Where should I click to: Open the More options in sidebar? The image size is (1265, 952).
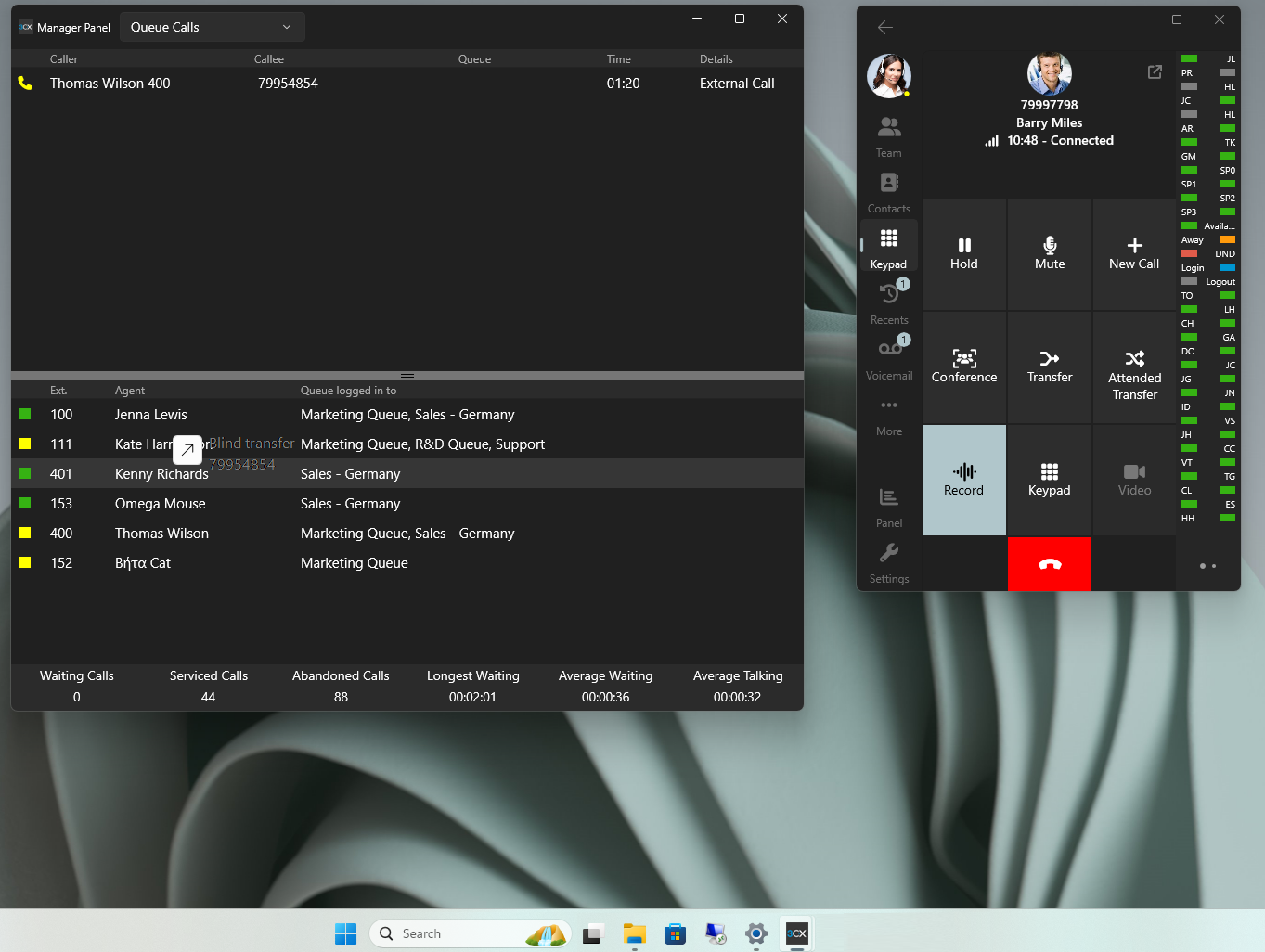[888, 416]
